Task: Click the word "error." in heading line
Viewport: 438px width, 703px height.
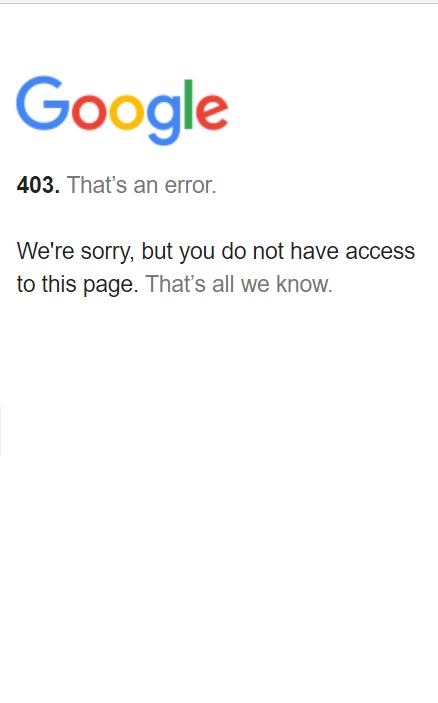Action: click(191, 185)
